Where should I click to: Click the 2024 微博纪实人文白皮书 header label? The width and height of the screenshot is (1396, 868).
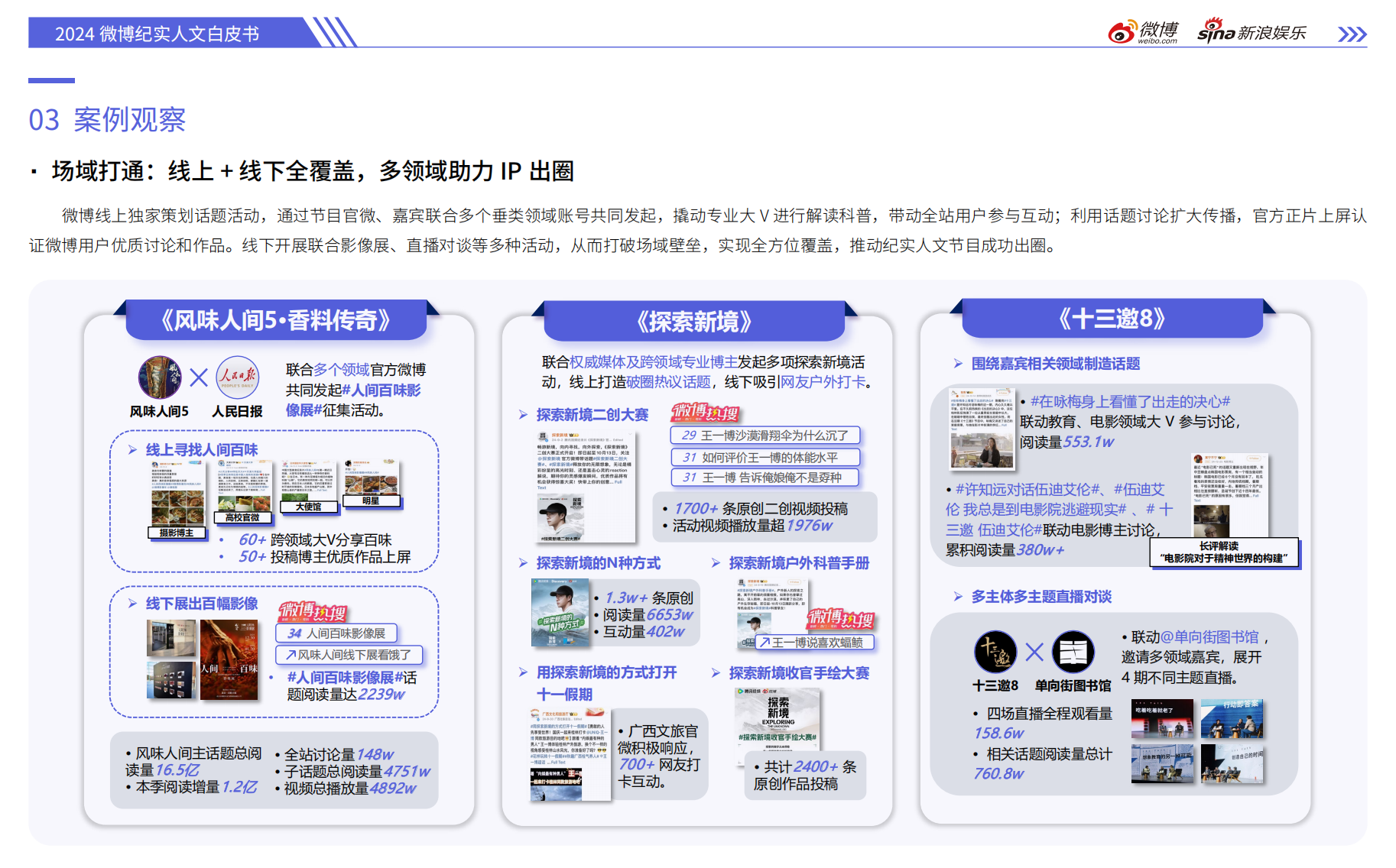point(157,34)
